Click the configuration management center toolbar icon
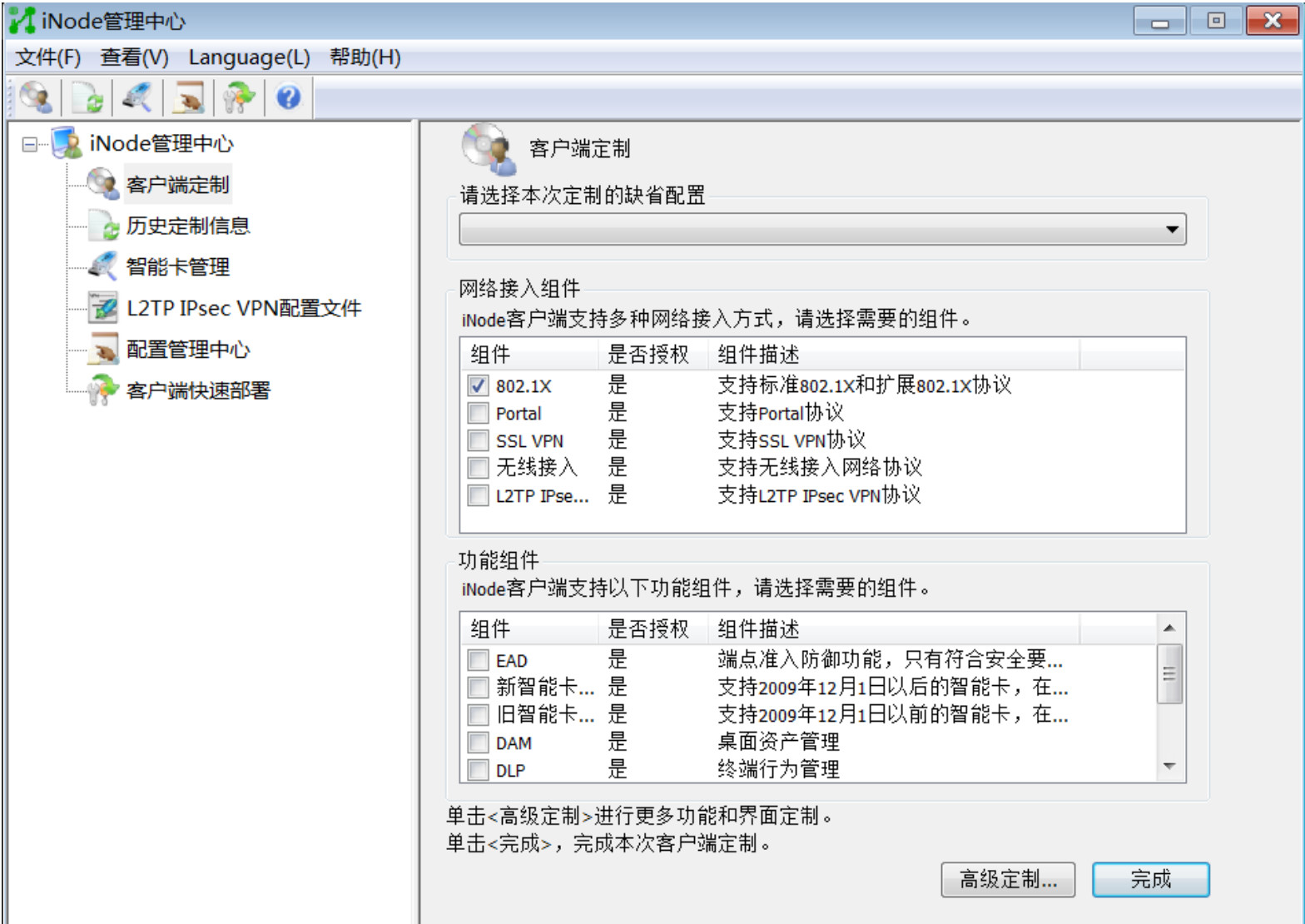Screen dimensions: 1305x924 188,97
